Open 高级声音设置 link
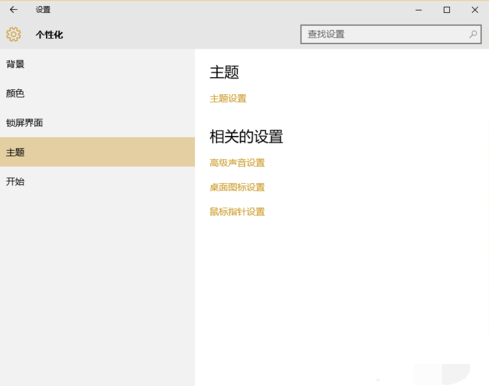The width and height of the screenshot is (489, 386). click(x=237, y=163)
